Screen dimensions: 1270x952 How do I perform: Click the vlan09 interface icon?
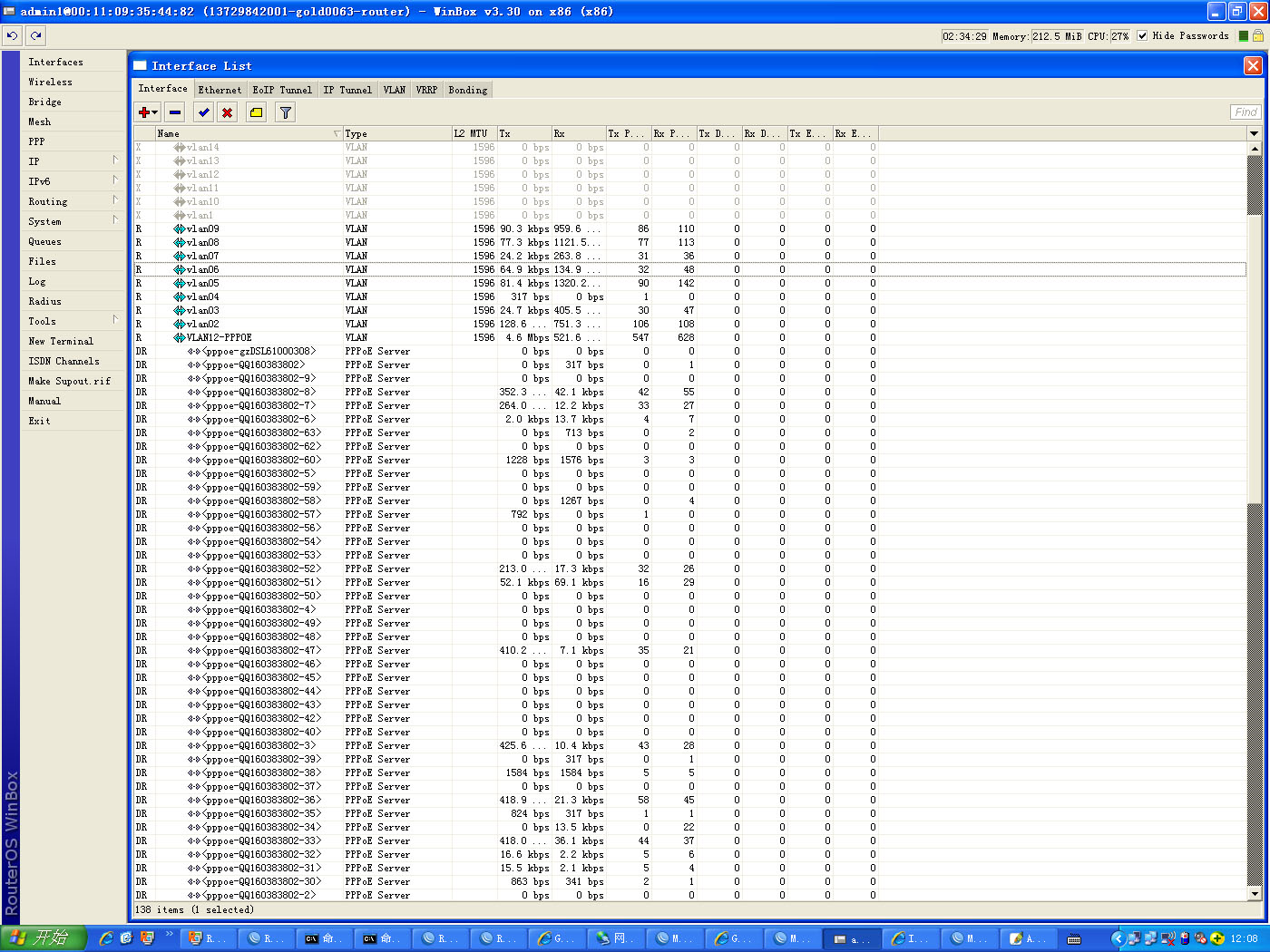point(180,228)
